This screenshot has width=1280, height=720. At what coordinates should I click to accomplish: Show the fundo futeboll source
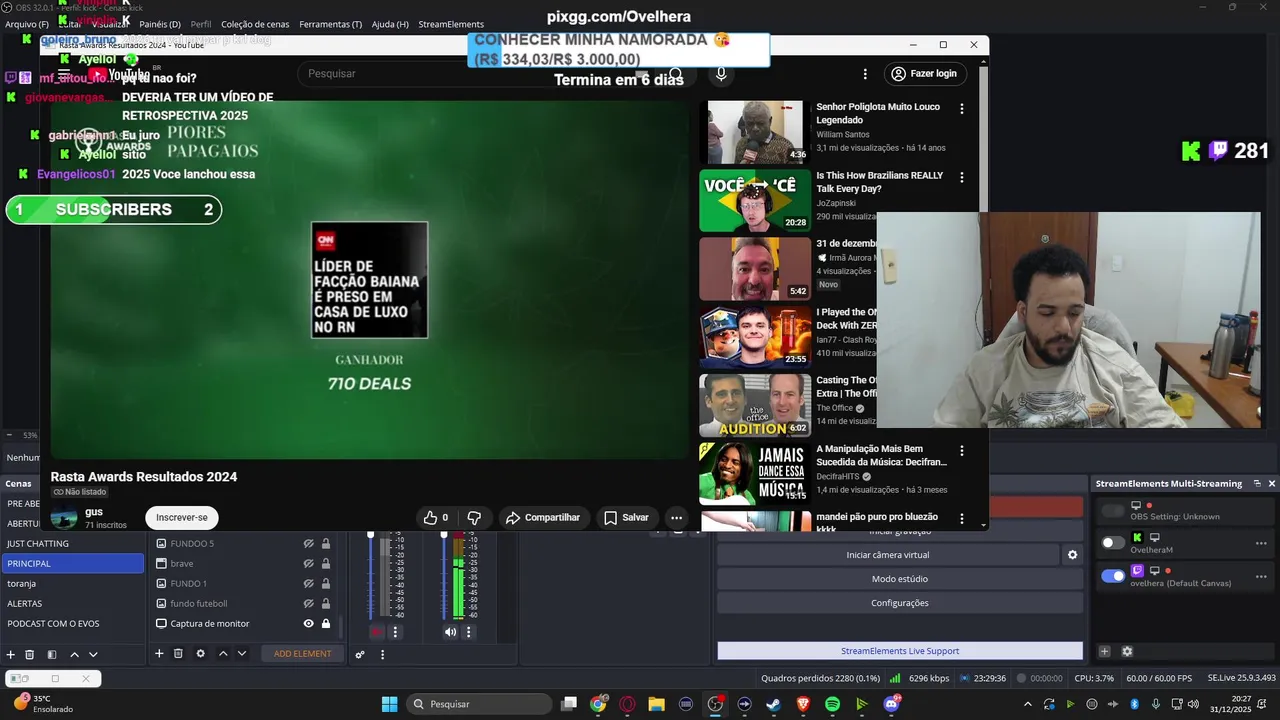(309, 604)
